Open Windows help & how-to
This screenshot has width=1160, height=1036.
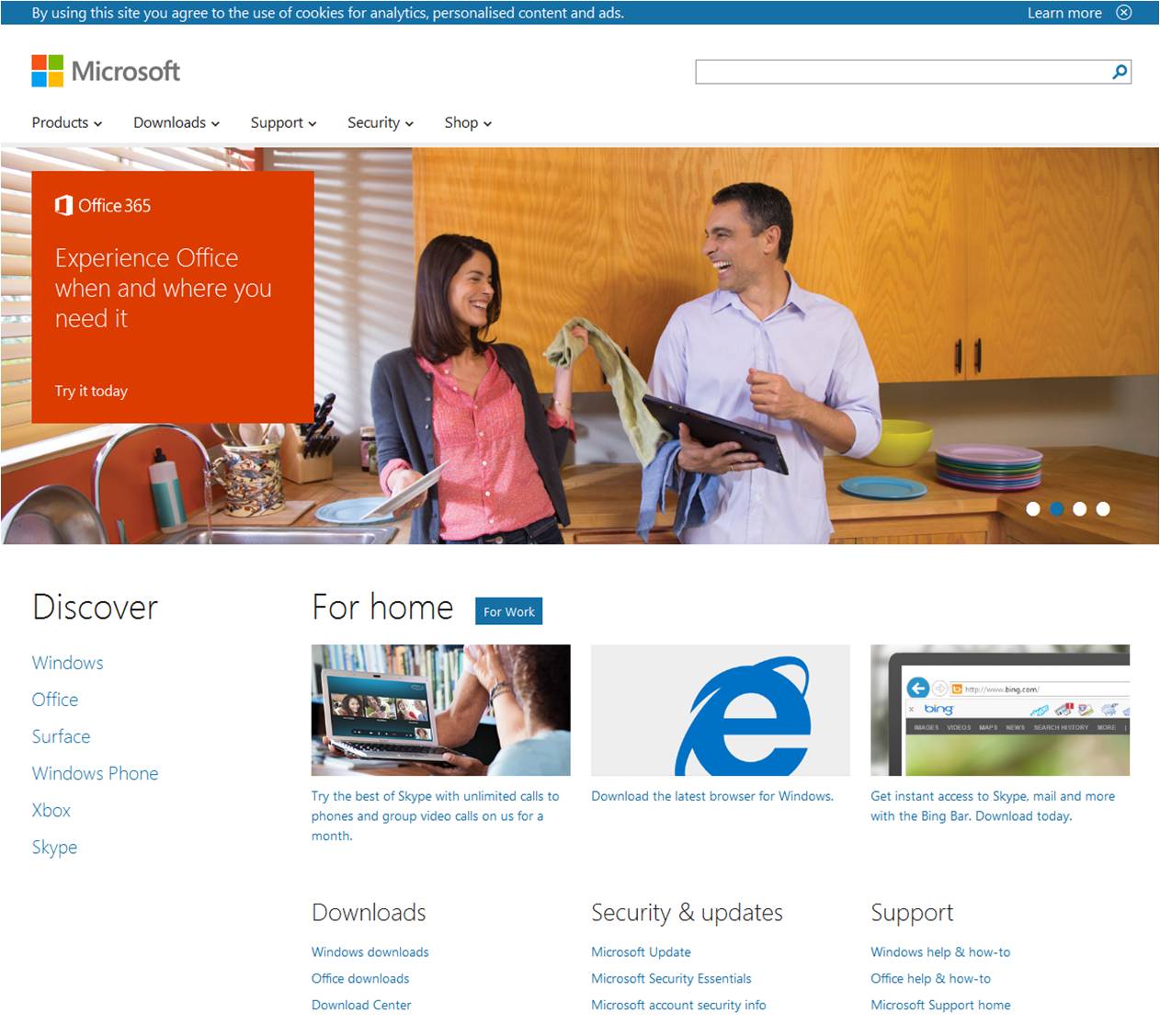click(940, 952)
